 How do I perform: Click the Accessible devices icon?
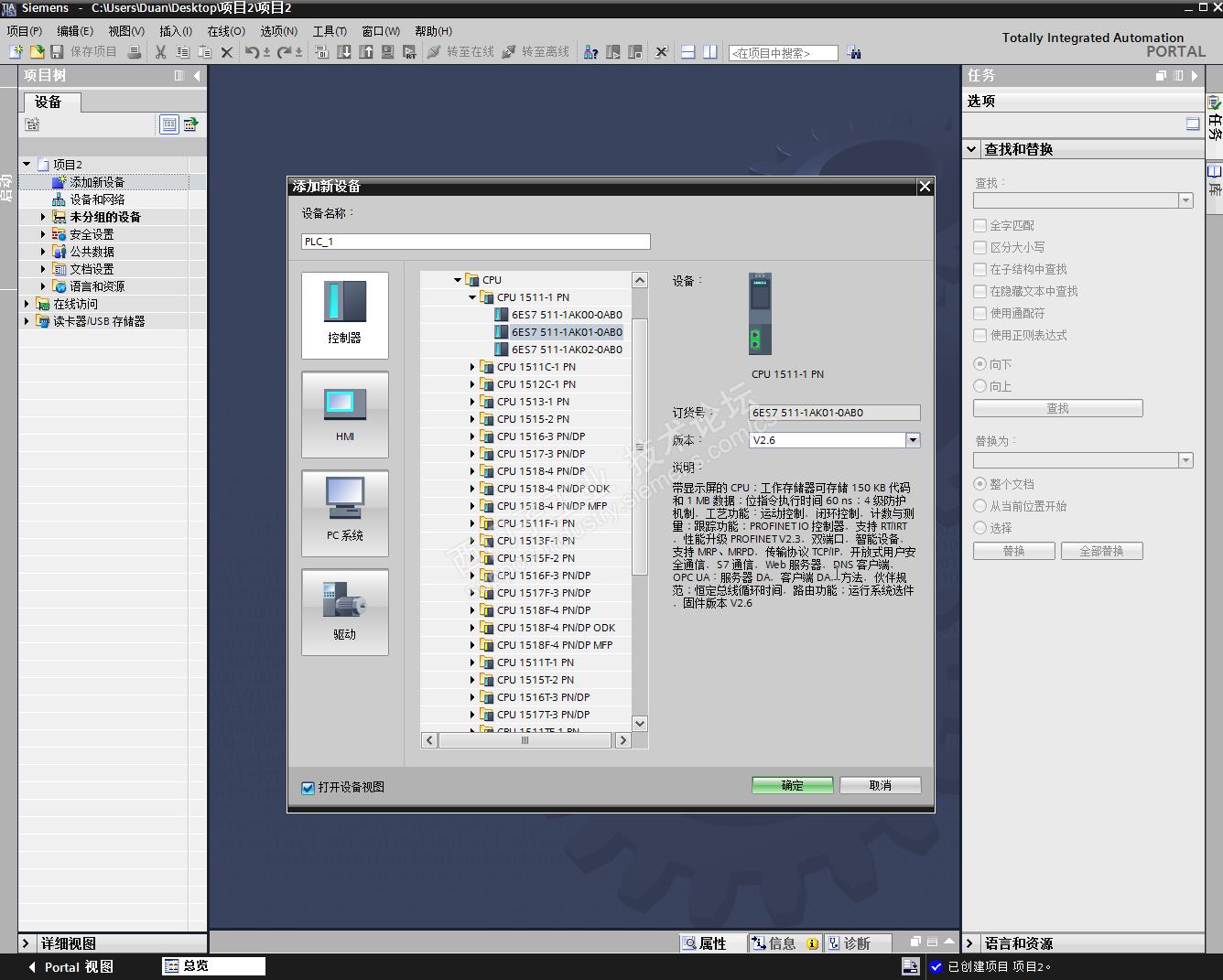[591, 52]
